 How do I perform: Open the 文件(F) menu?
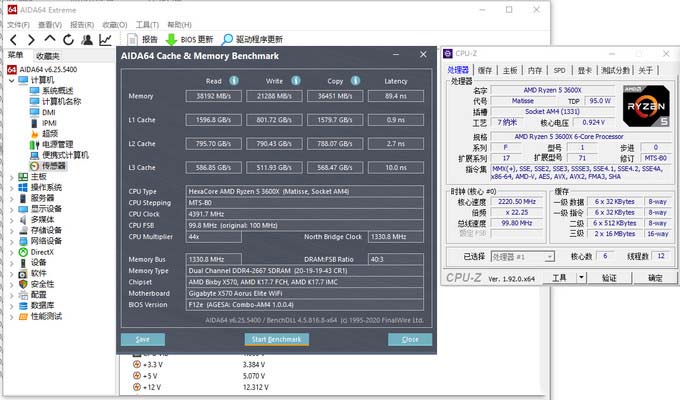click(x=18, y=25)
